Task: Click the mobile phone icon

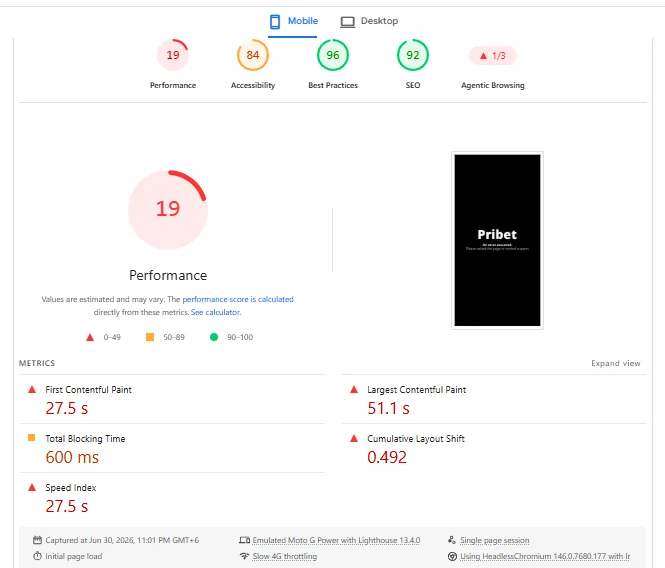Action: pyautogui.click(x=275, y=22)
